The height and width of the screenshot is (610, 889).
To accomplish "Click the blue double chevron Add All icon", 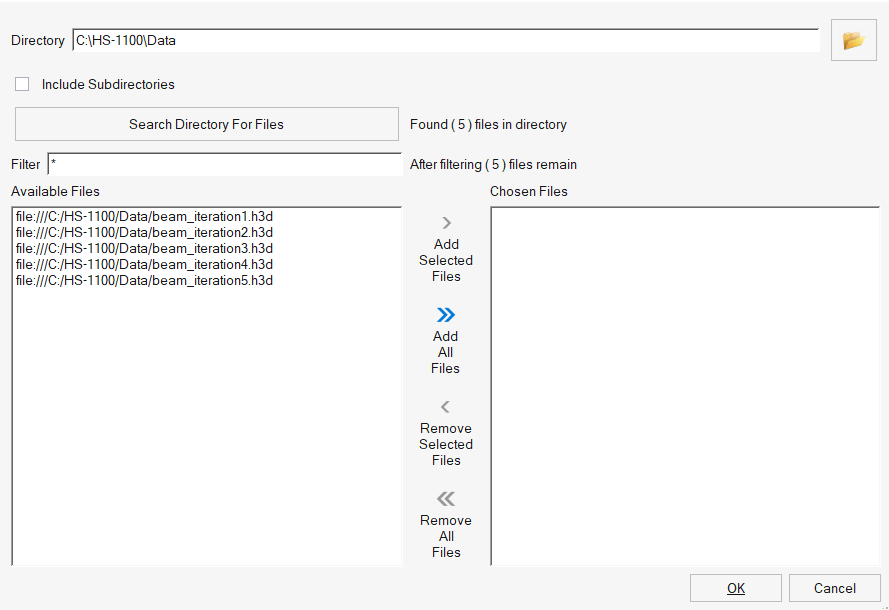I will 446,315.
